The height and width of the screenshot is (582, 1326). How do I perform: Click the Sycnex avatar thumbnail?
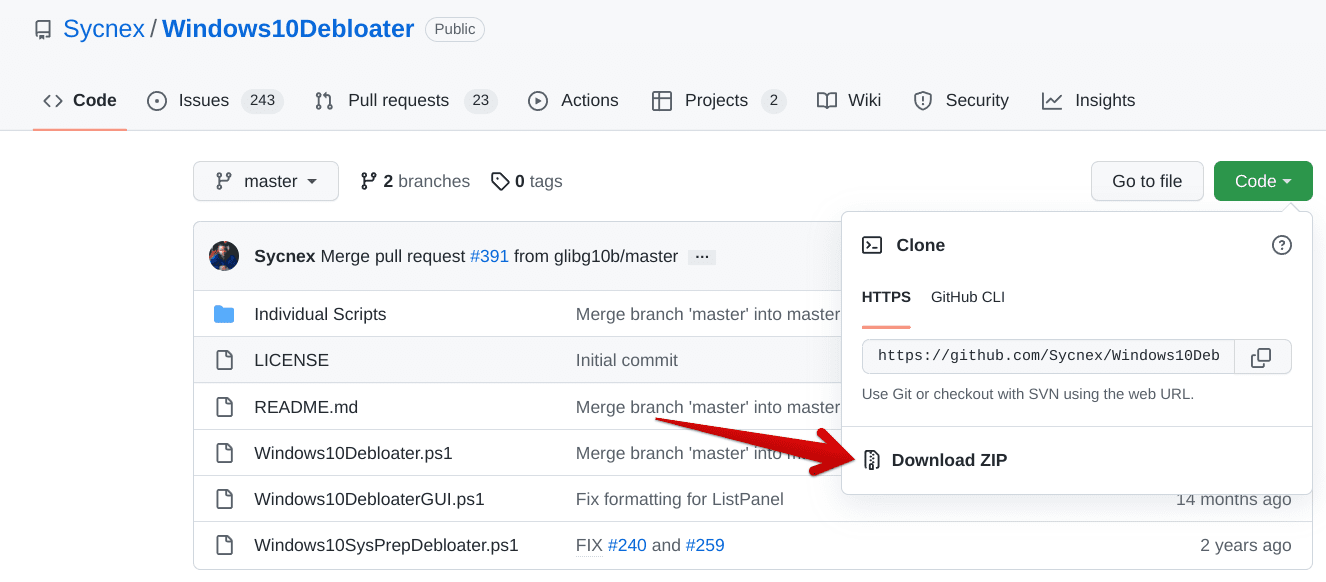[224, 256]
